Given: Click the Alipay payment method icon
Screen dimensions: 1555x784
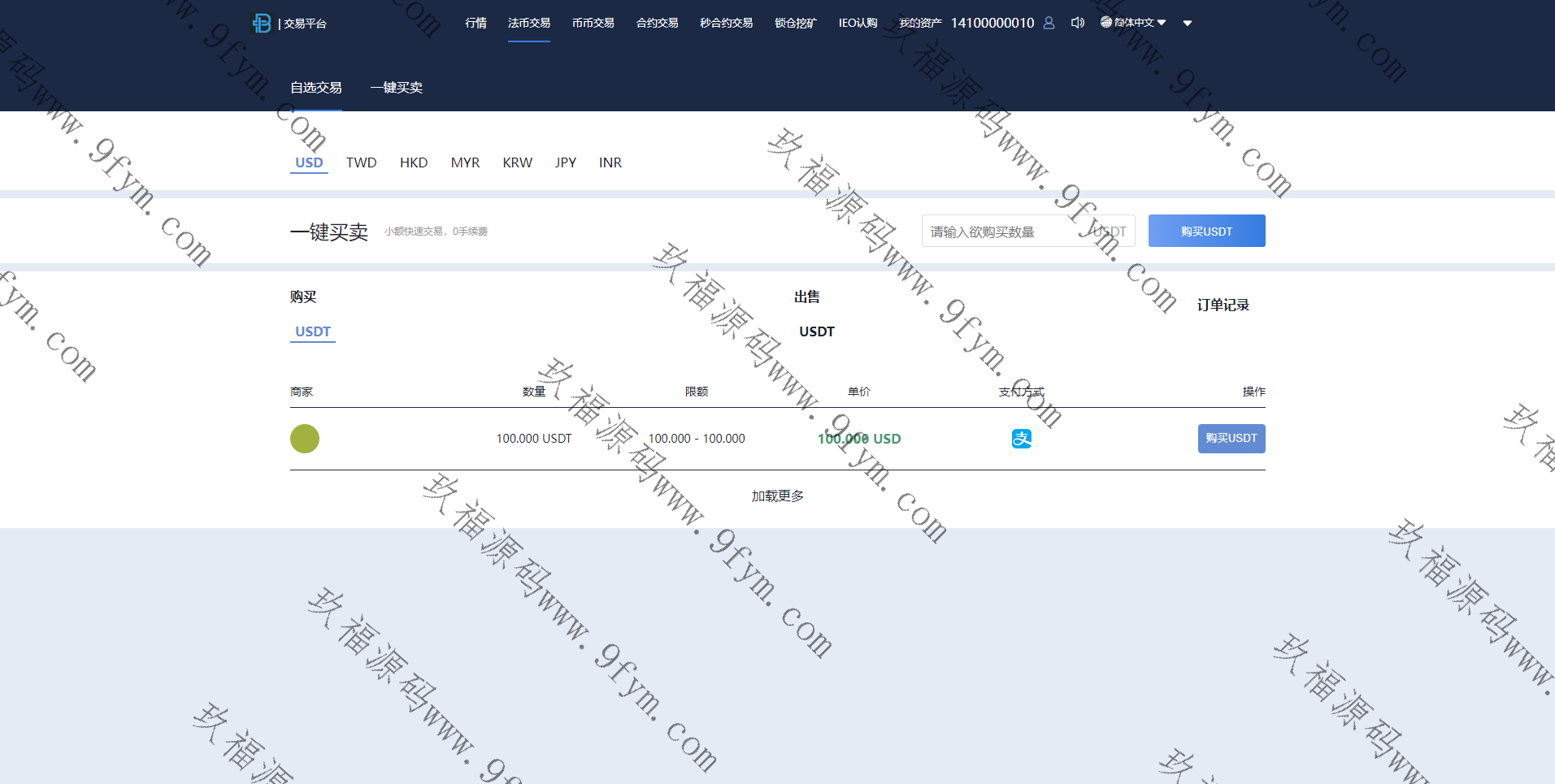Looking at the screenshot, I should click(1021, 439).
